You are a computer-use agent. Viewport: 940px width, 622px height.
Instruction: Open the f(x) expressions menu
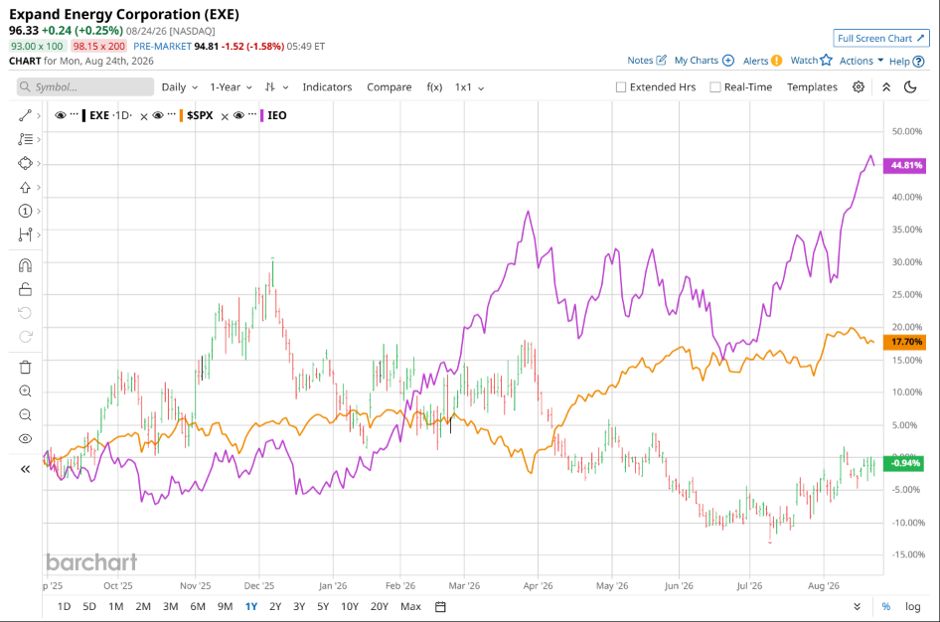435,87
